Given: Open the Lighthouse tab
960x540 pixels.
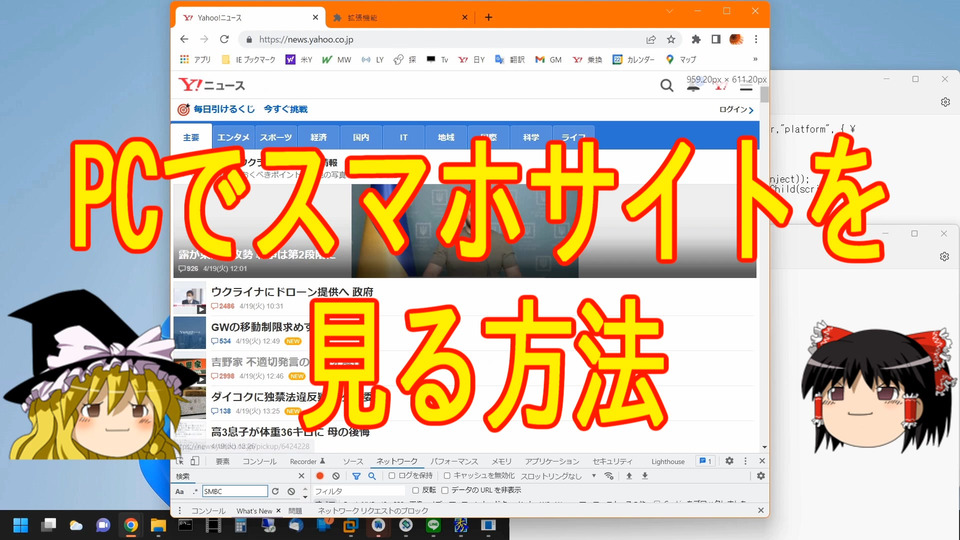Looking at the screenshot, I should (668, 462).
